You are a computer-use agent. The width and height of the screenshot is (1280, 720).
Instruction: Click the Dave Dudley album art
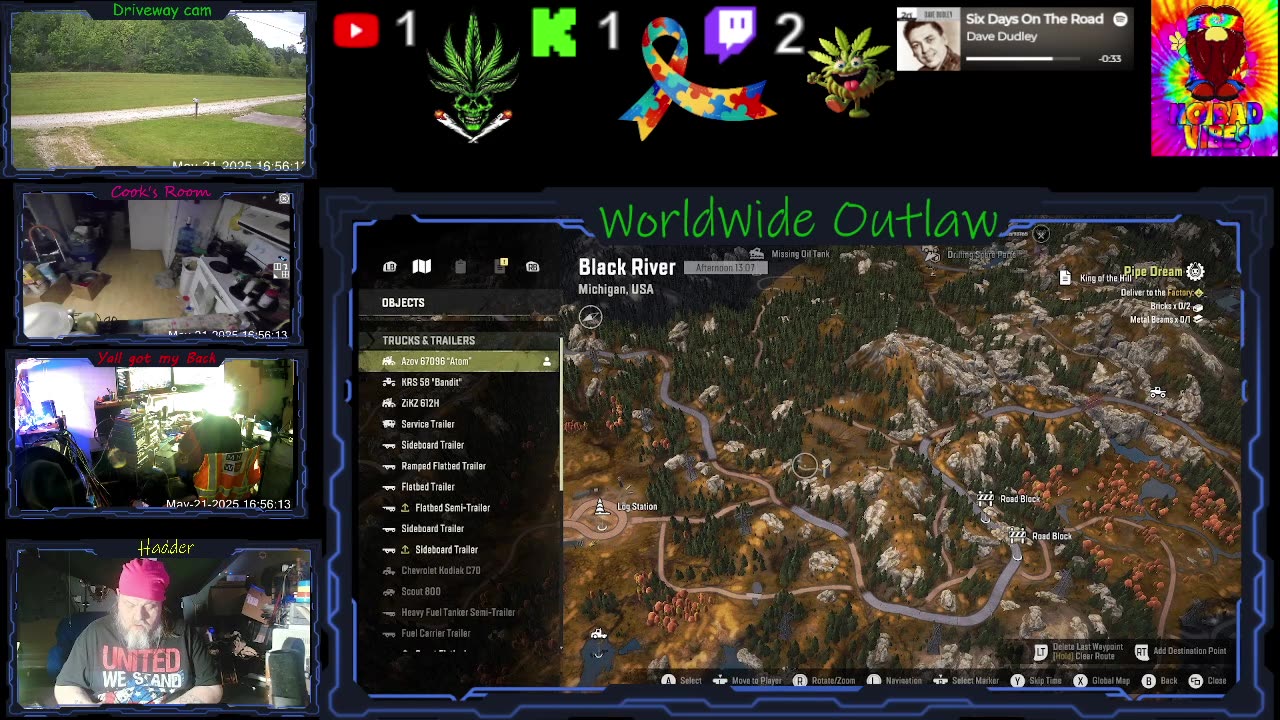928,39
